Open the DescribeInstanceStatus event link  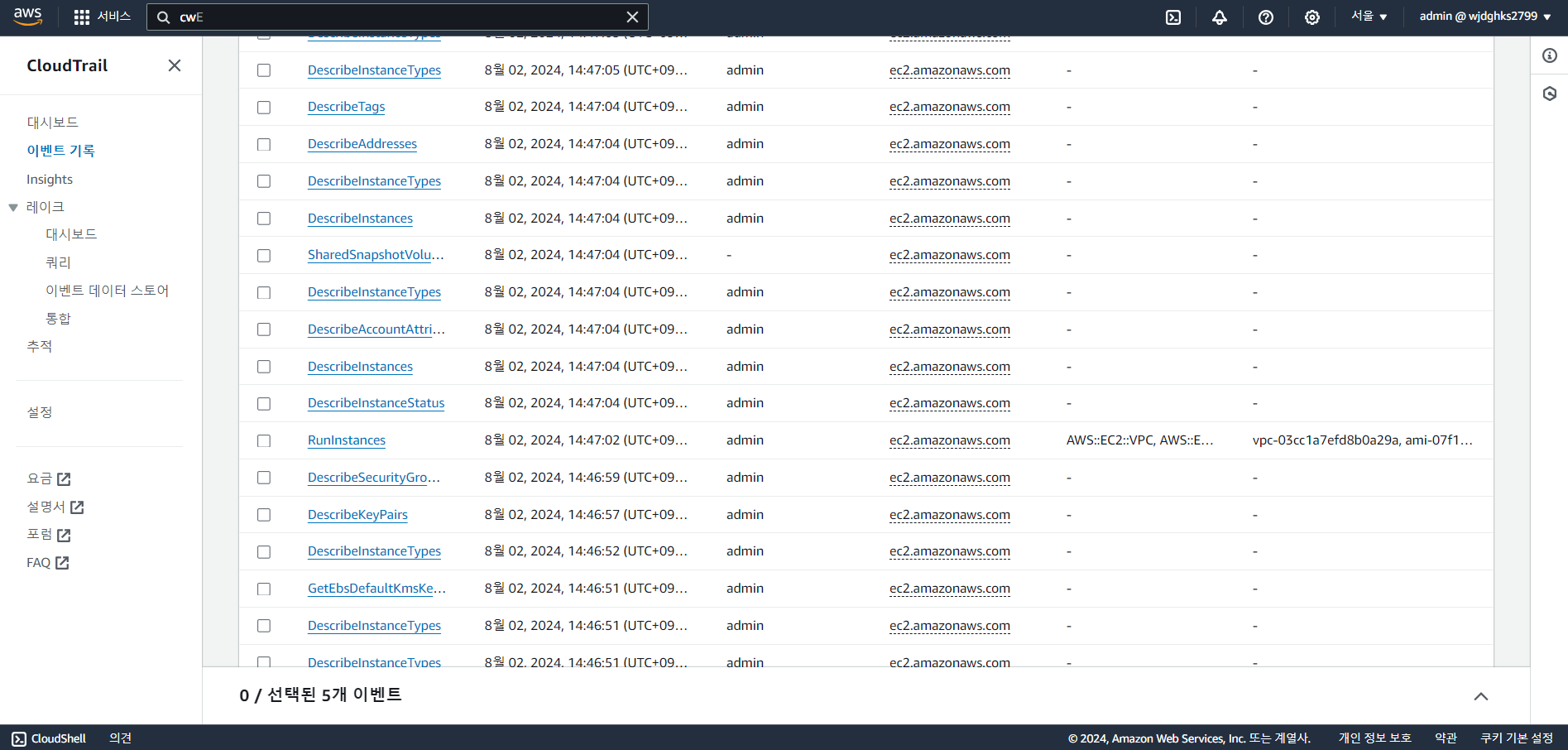pos(376,403)
